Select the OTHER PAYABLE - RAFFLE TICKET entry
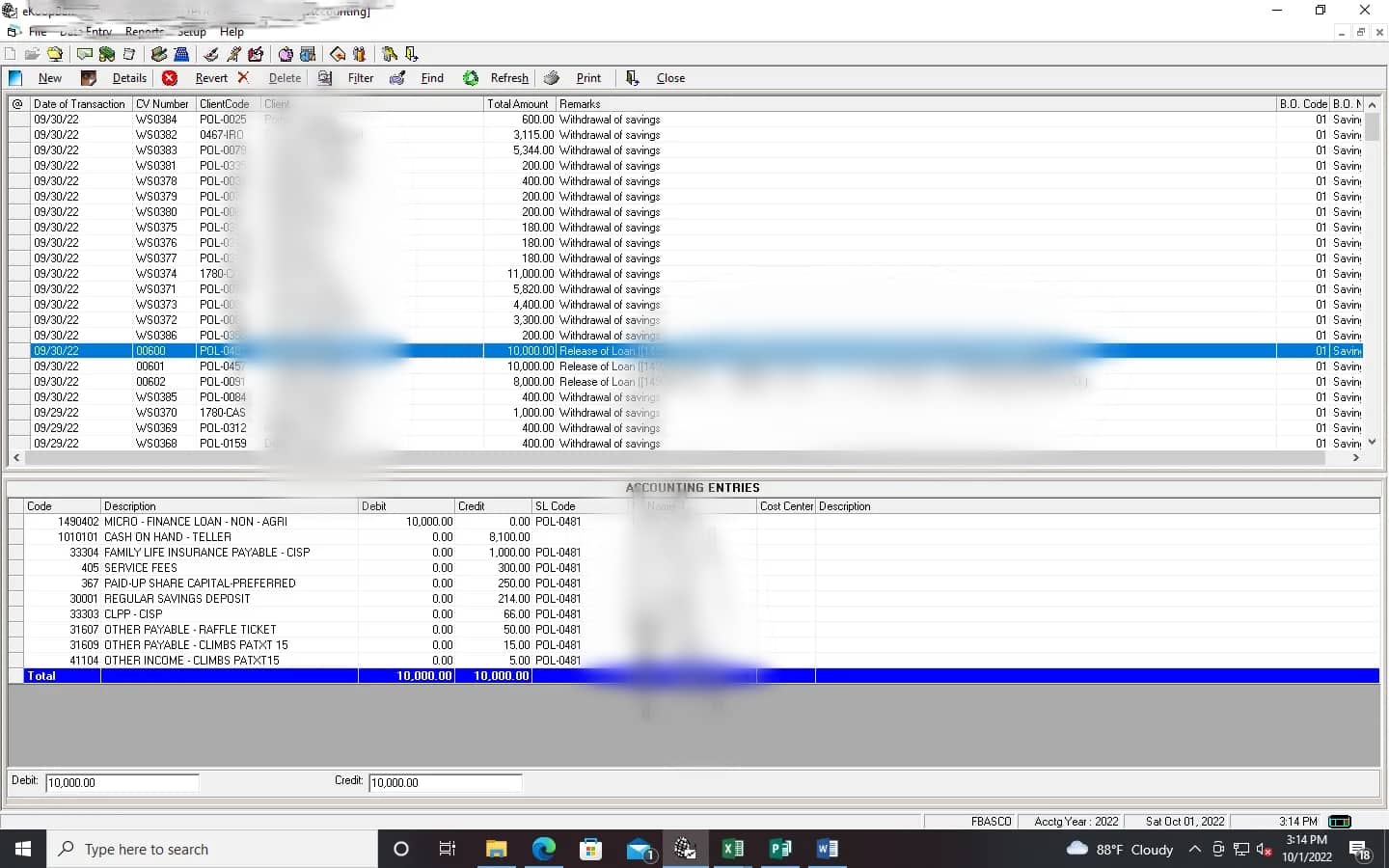This screenshot has width=1389, height=868. point(694,630)
